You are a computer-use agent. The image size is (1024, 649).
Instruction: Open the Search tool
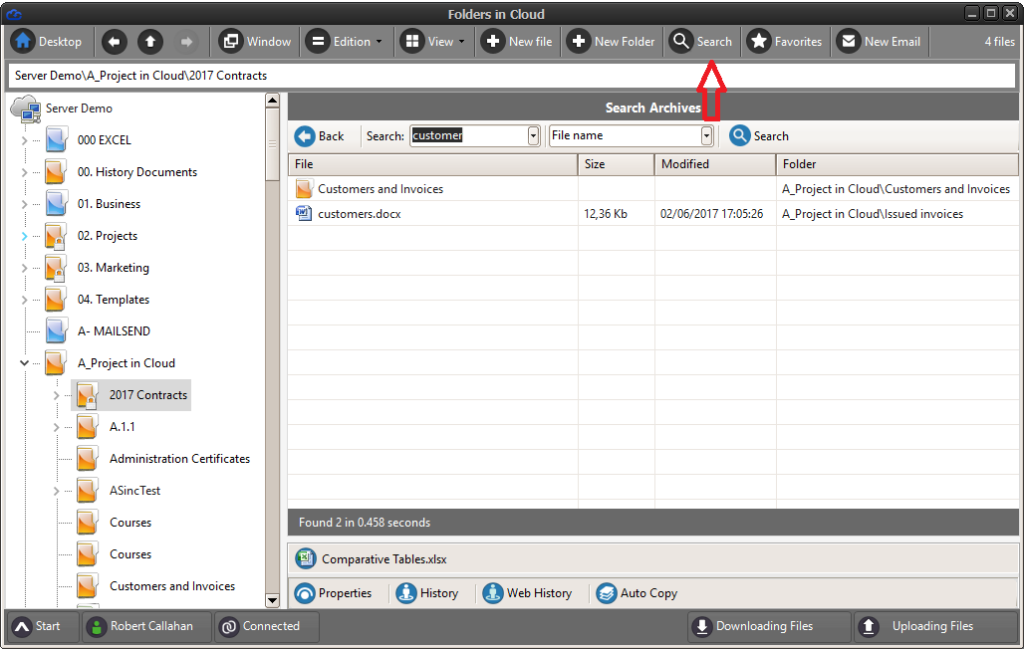click(702, 41)
